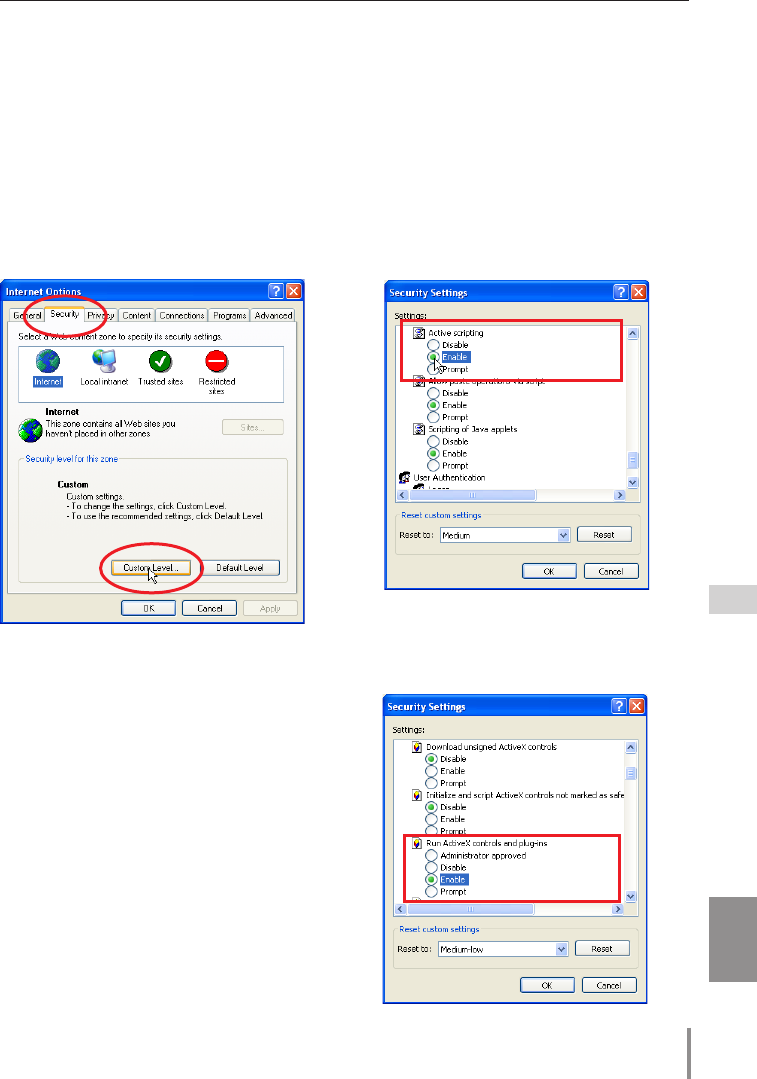
Task: Select Disable under Scripting of Java applets
Action: click(x=433, y=442)
